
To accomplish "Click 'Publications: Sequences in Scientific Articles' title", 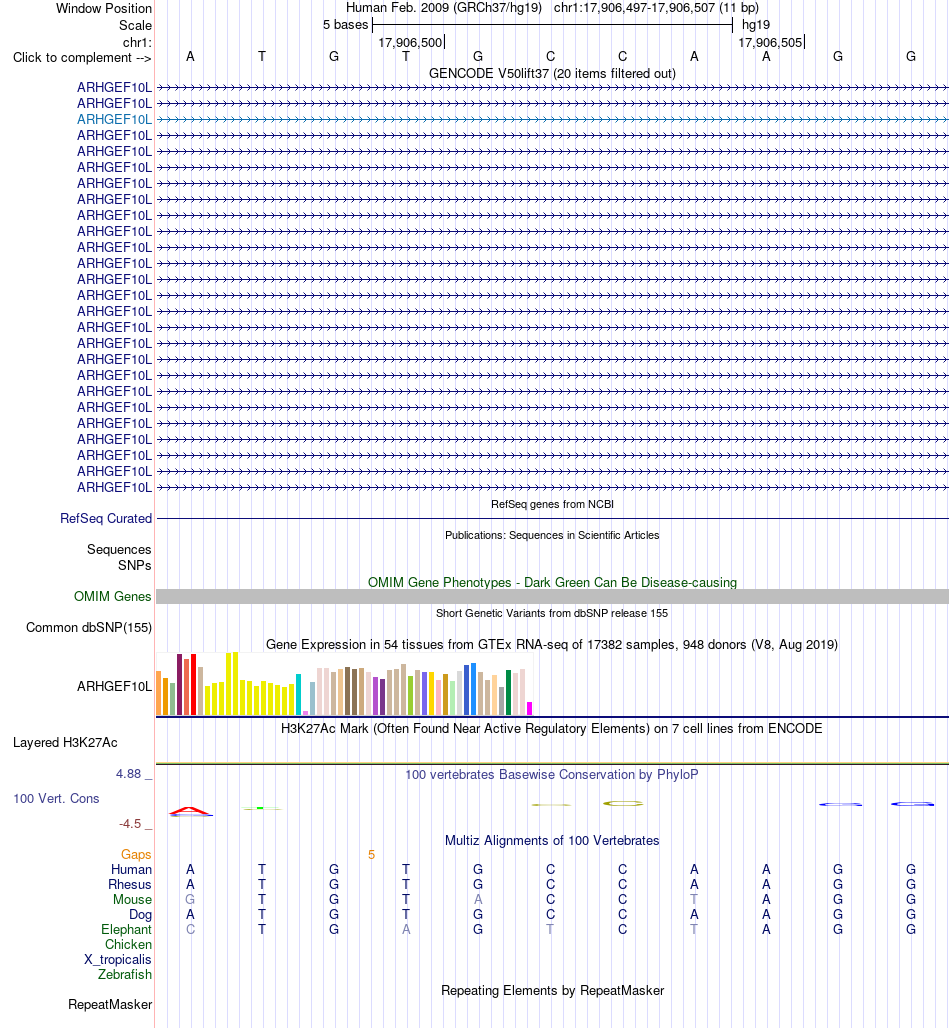I will [552, 535].
